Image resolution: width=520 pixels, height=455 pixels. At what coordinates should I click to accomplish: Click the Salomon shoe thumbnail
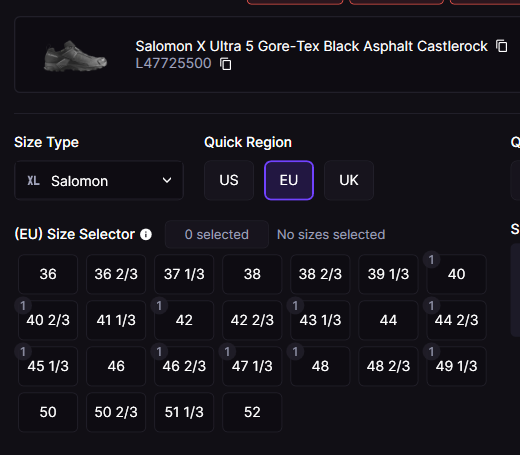76,56
